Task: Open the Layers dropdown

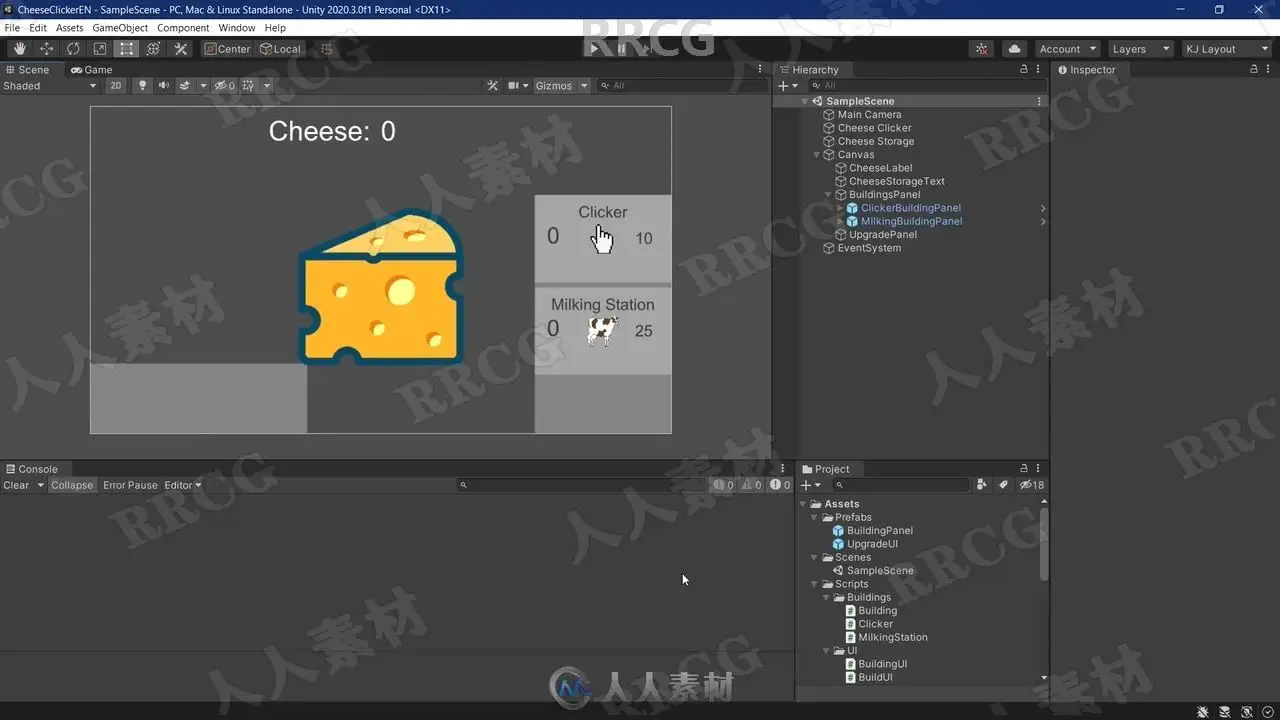Action: click(1140, 49)
